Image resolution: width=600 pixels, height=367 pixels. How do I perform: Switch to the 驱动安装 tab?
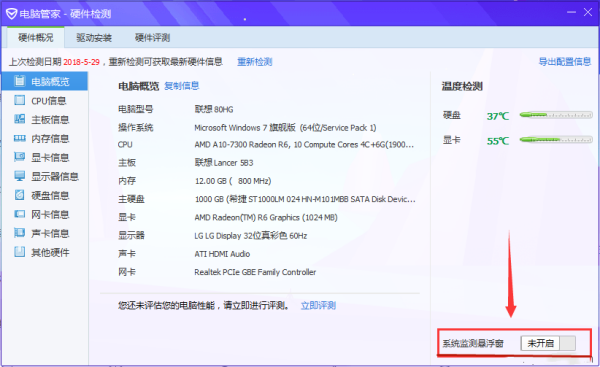(94, 38)
